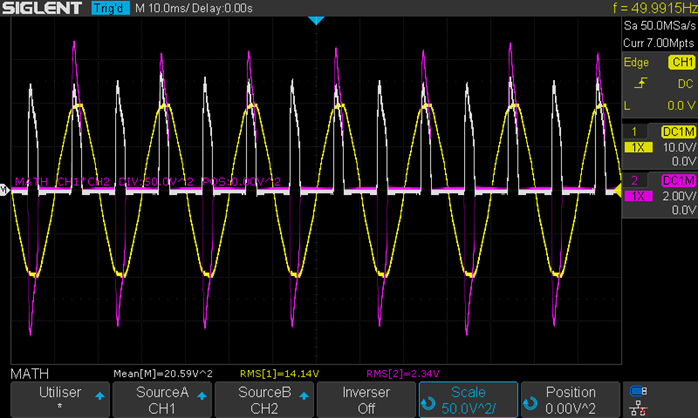Click the trigger coupling DC label
Screen dimensions: 699x419
(685, 84)
